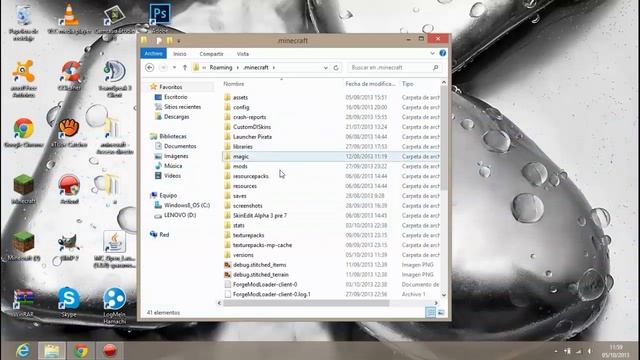The height and width of the screenshot is (360, 640).
Task: Select the assets folder icon
Action: tap(227, 97)
